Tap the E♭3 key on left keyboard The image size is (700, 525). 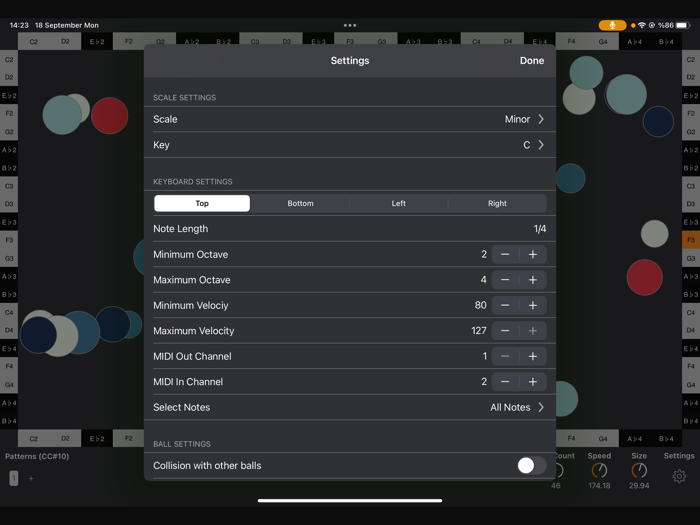tap(9, 222)
